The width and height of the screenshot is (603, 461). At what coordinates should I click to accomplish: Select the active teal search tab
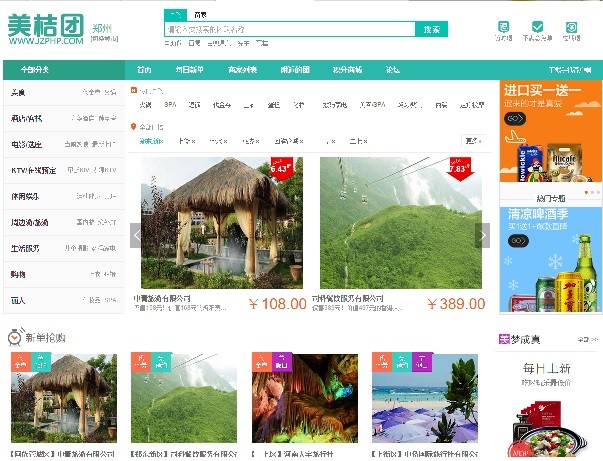175,15
